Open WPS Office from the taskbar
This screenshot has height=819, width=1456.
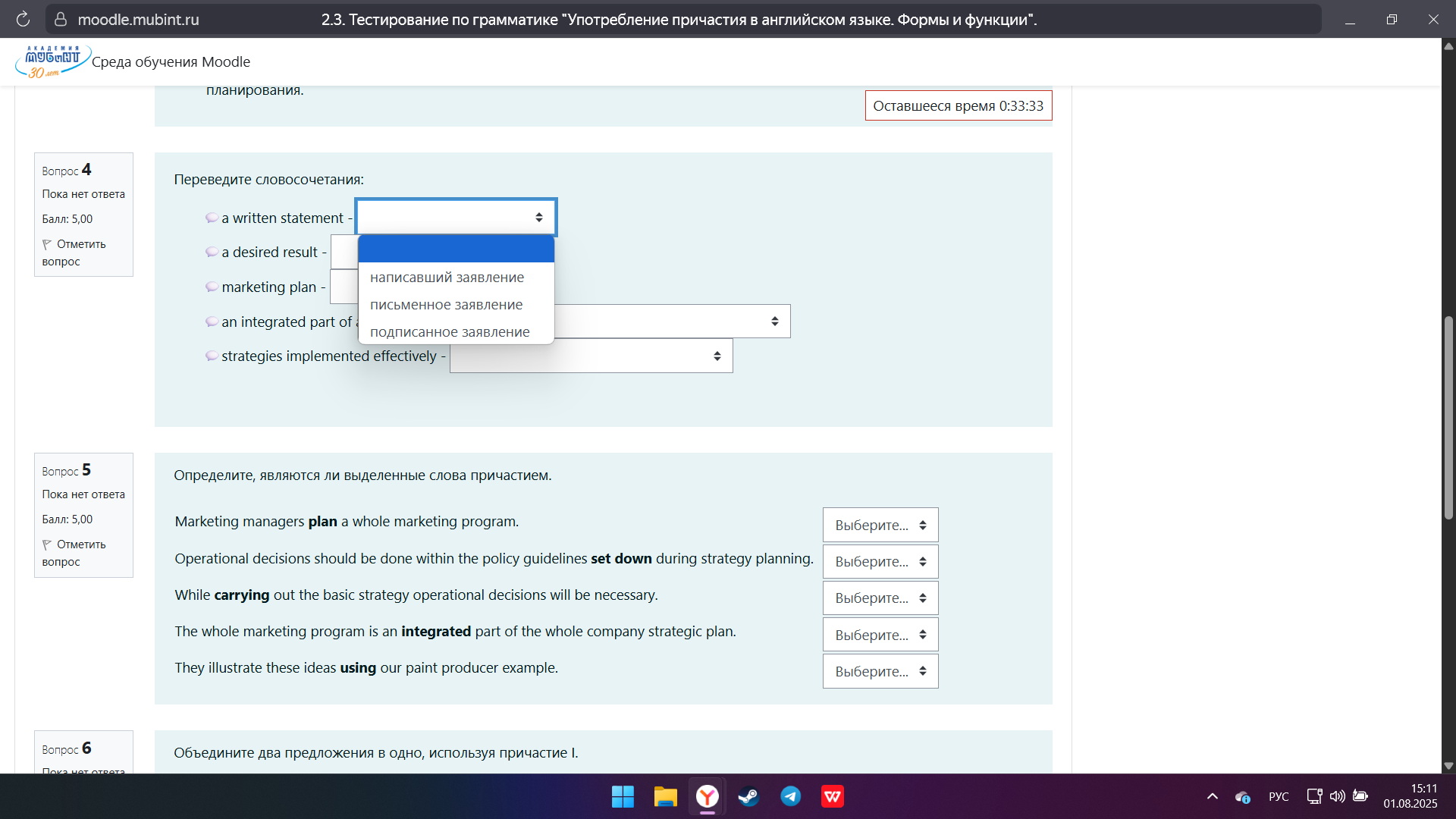(833, 796)
